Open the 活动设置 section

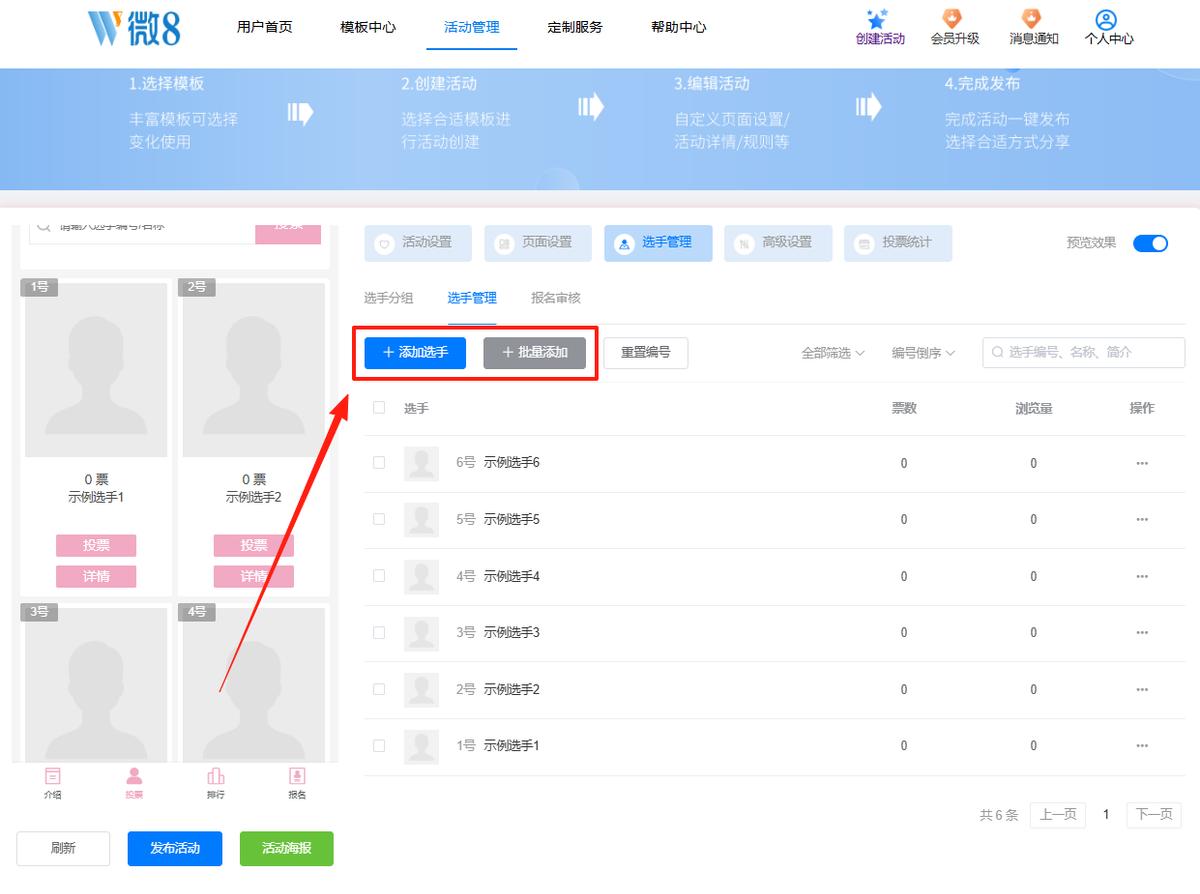[x=418, y=243]
